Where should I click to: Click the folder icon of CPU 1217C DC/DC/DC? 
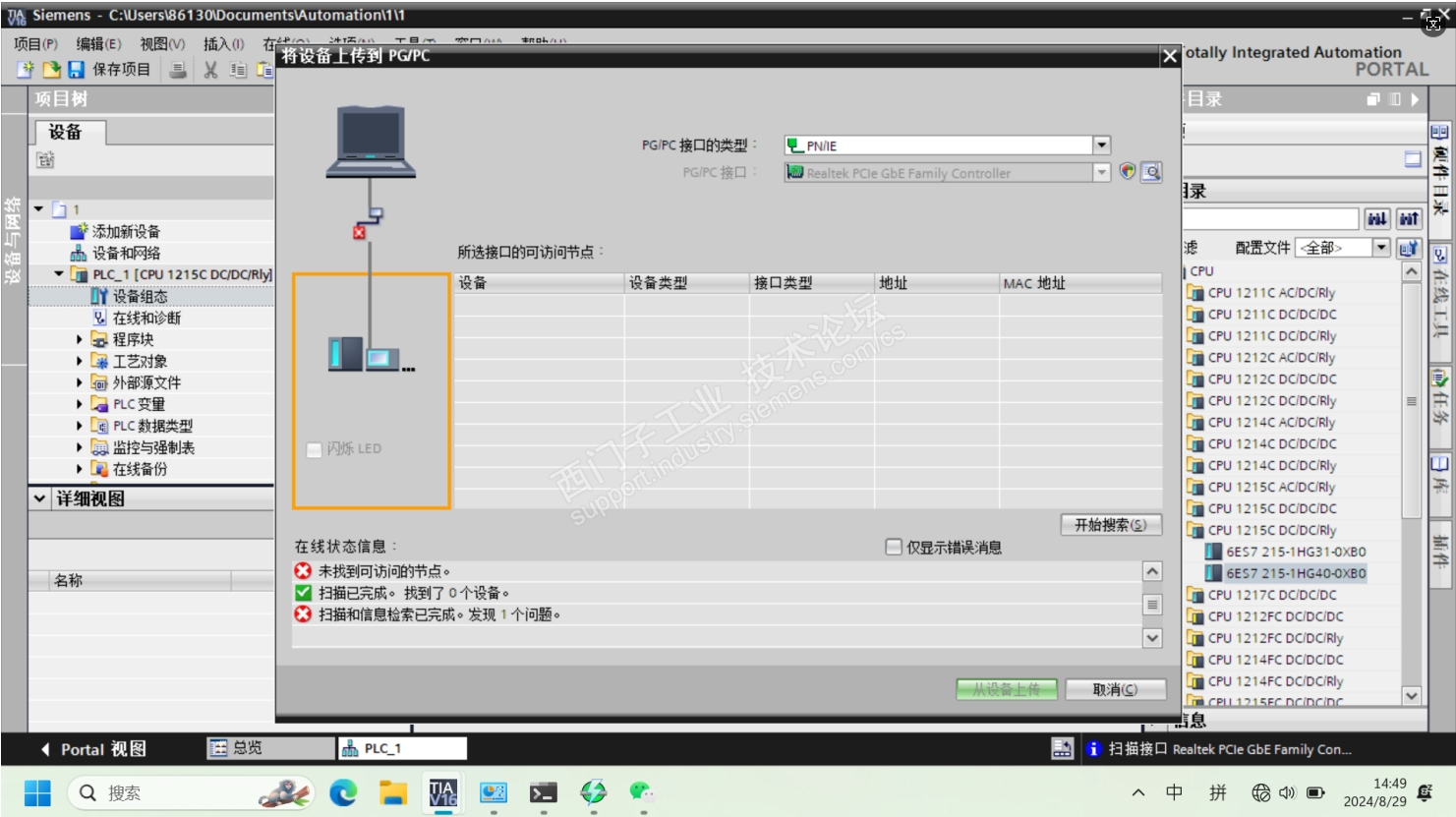1195,595
